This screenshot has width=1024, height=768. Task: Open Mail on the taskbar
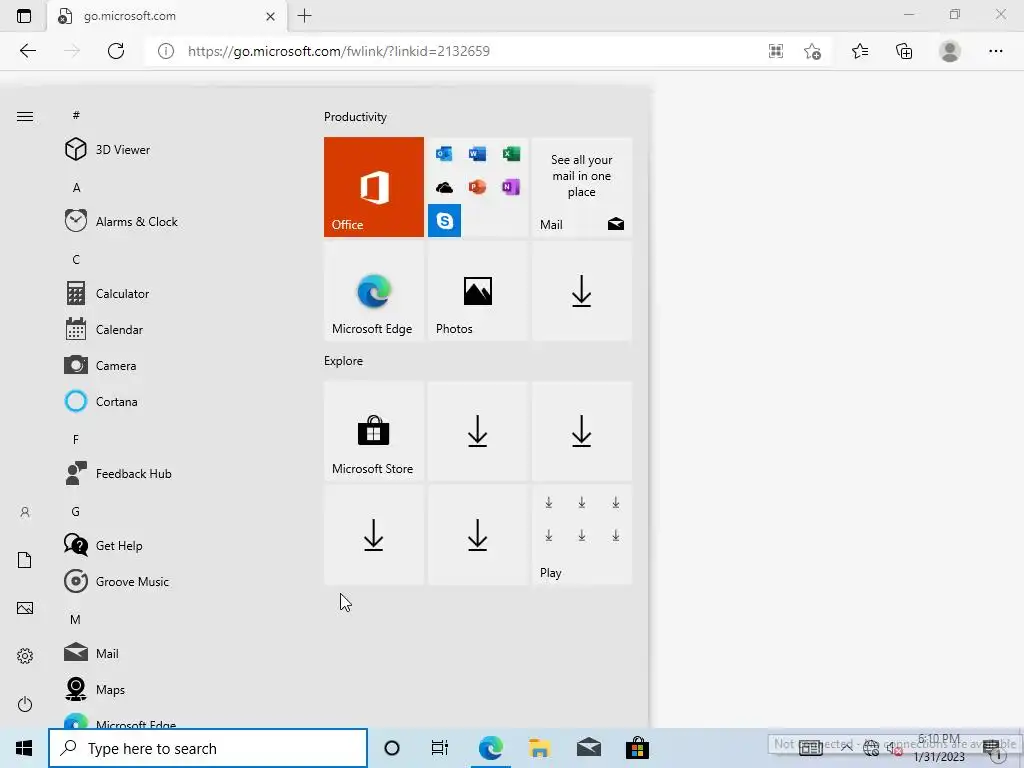coord(588,748)
